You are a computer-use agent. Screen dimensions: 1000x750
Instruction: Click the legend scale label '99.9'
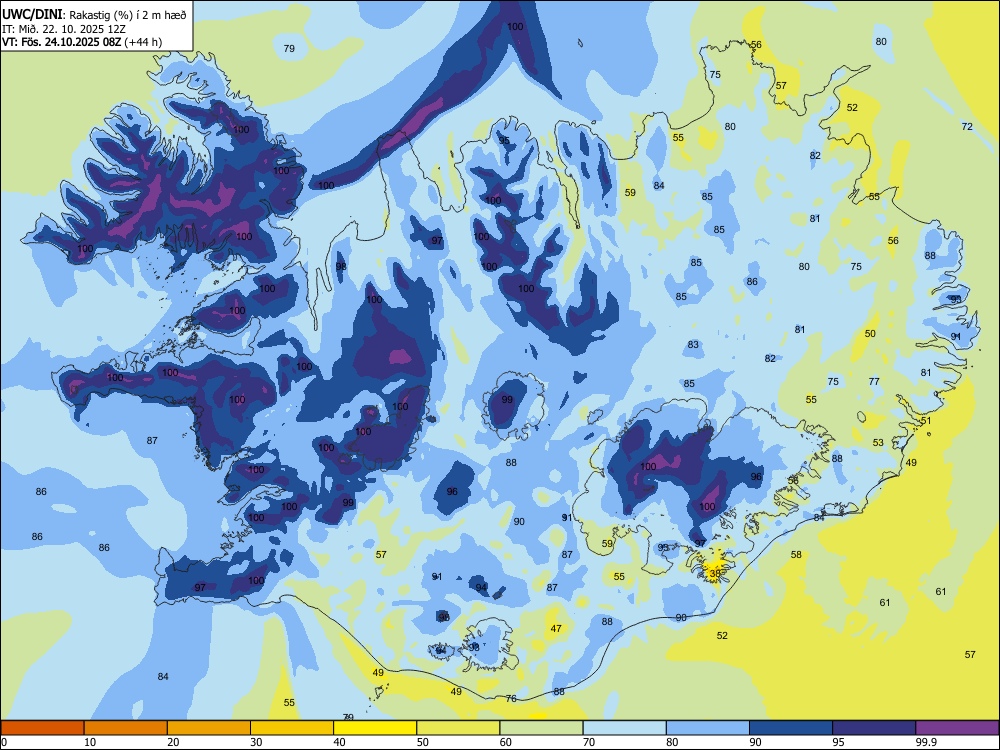click(x=927, y=742)
